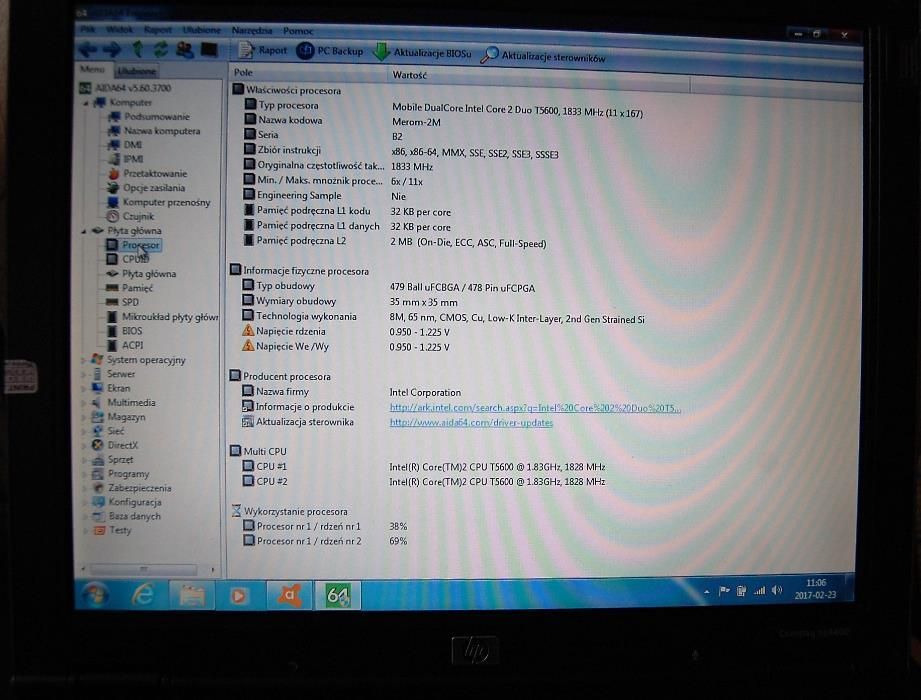Expand the Ekran tree node

(x=83, y=388)
